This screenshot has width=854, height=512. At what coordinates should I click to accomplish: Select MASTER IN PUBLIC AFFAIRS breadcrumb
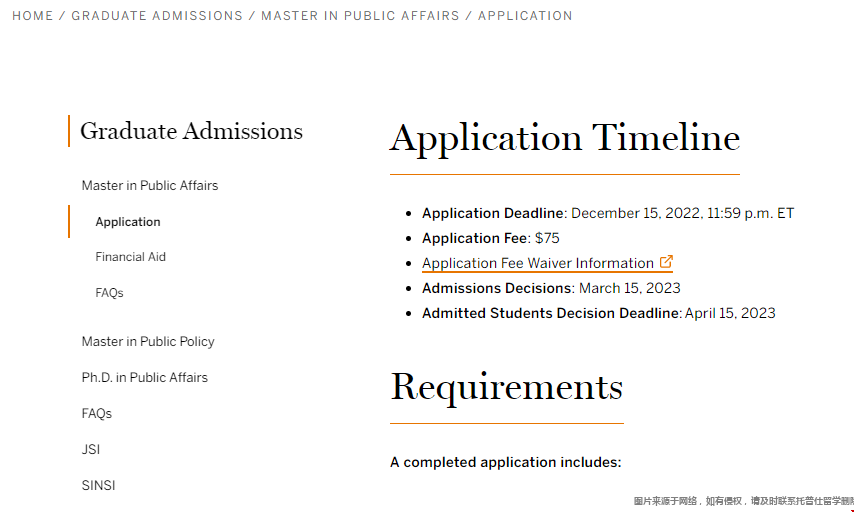tap(360, 16)
